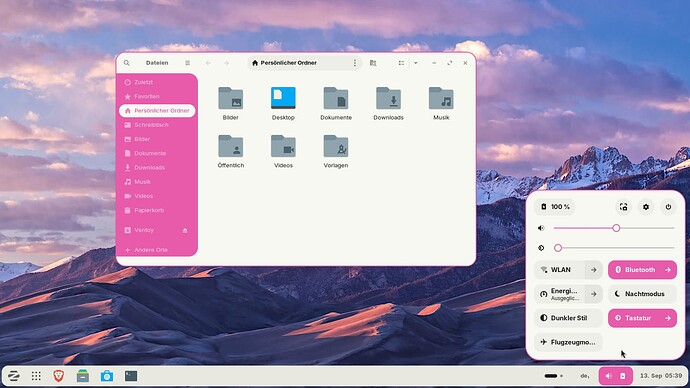Click the folder search icon beside path bar
Viewport: 690px width, 388px height.
click(x=373, y=63)
